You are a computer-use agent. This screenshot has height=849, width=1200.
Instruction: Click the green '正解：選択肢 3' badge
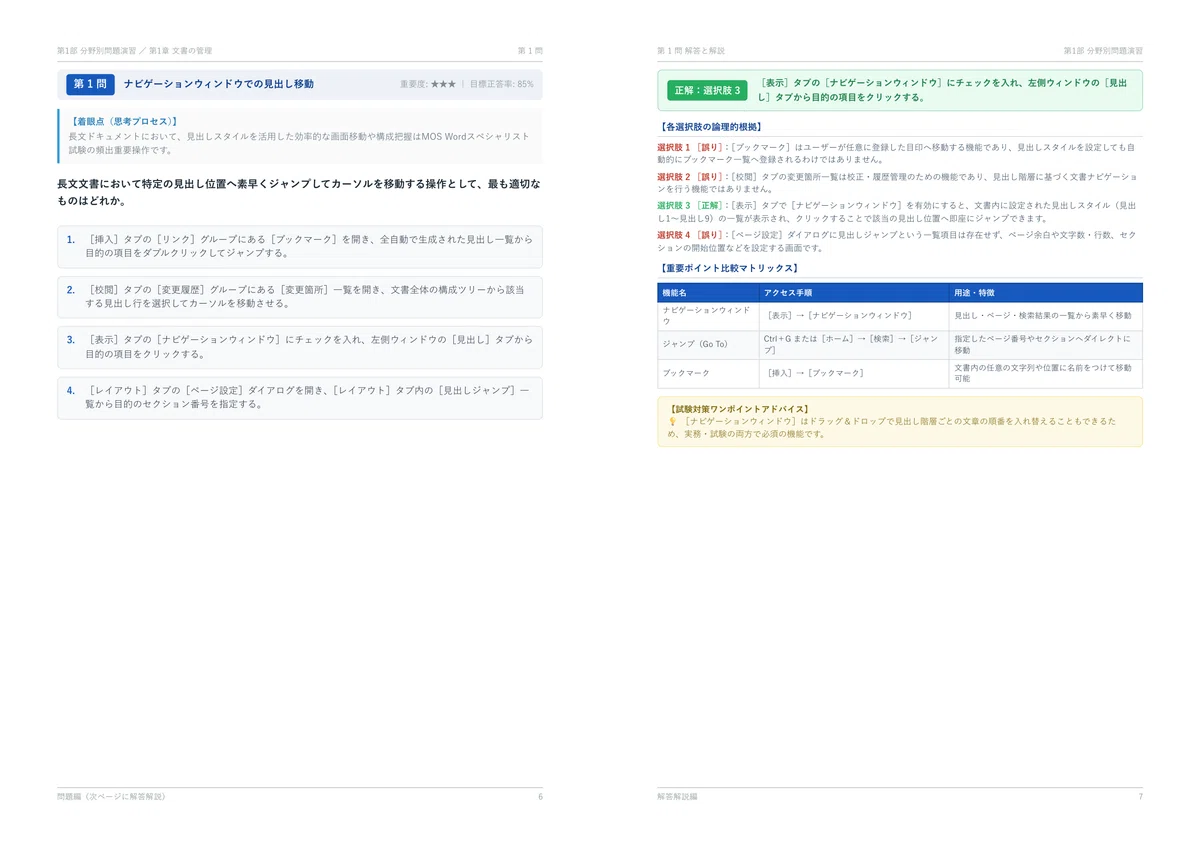coord(707,90)
